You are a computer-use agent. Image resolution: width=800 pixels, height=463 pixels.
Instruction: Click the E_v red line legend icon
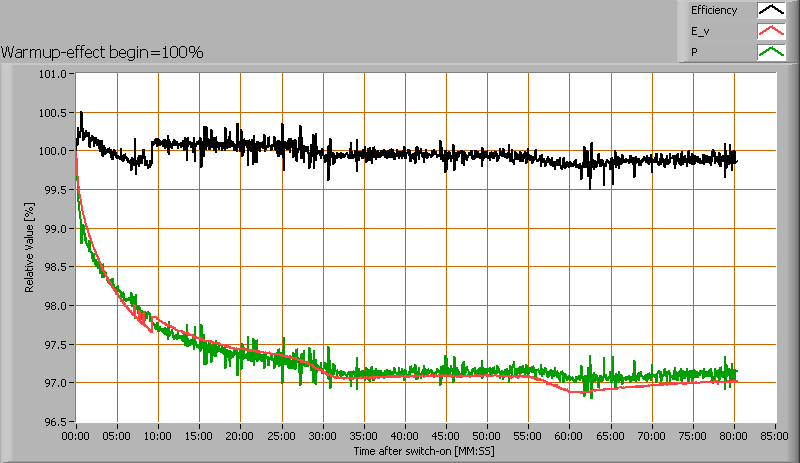point(771,32)
